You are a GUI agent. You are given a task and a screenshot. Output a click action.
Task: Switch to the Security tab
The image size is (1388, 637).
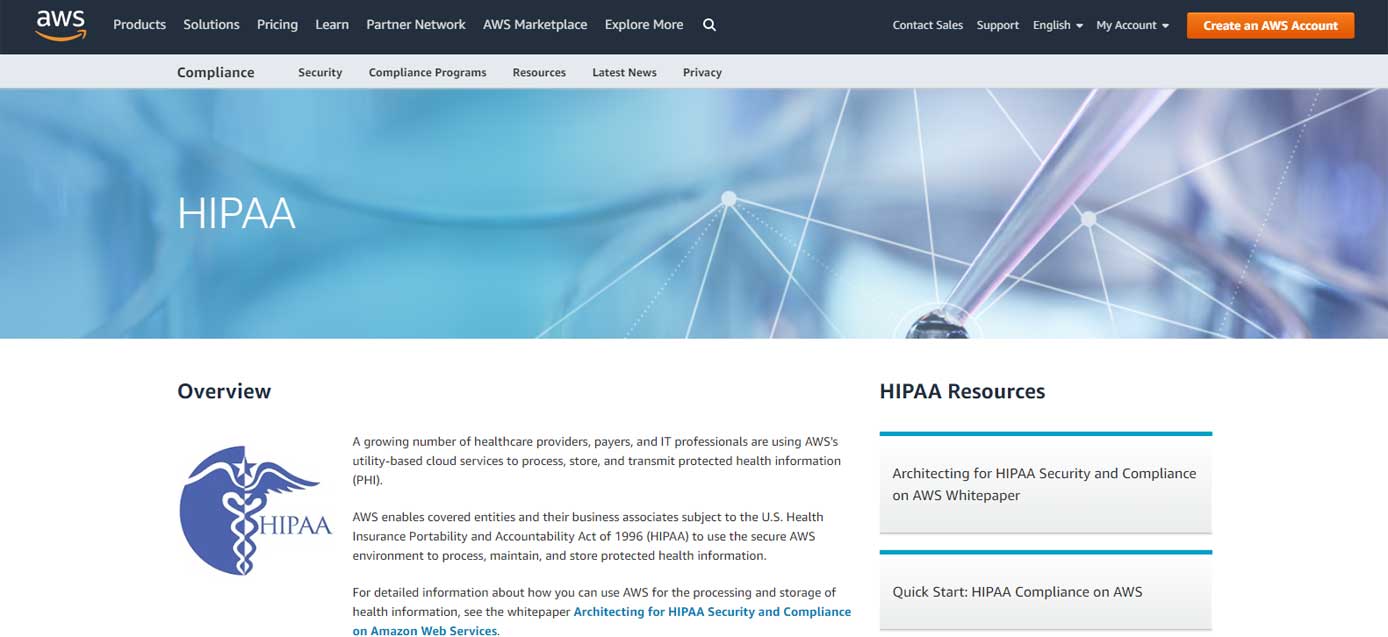[x=320, y=72]
